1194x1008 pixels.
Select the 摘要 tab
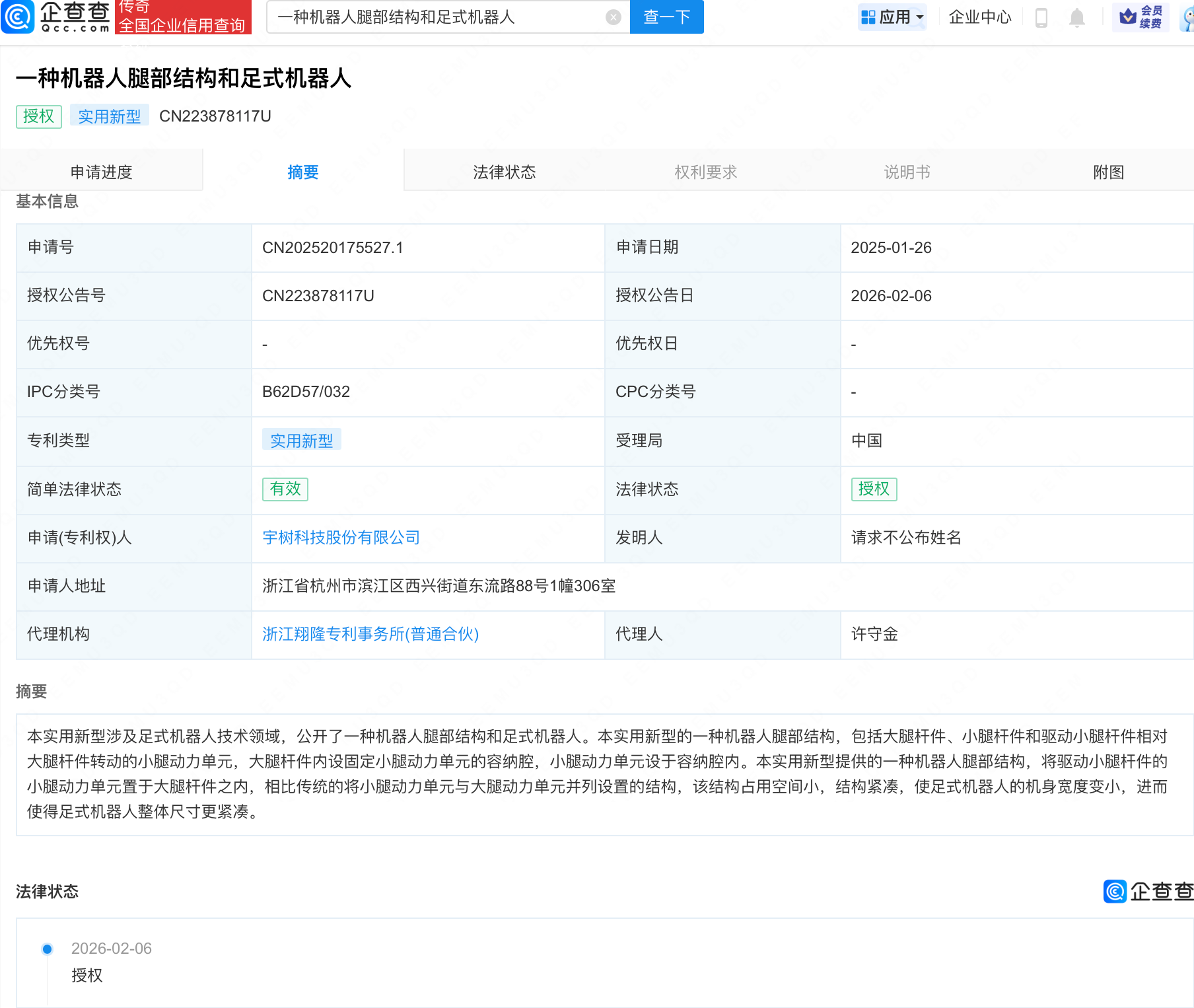click(x=303, y=172)
